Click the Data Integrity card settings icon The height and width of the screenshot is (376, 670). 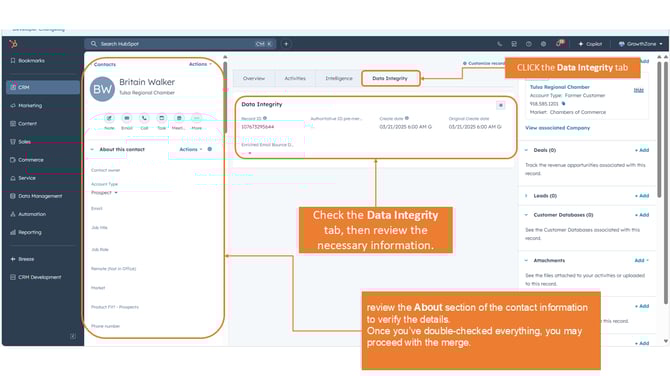click(x=501, y=105)
